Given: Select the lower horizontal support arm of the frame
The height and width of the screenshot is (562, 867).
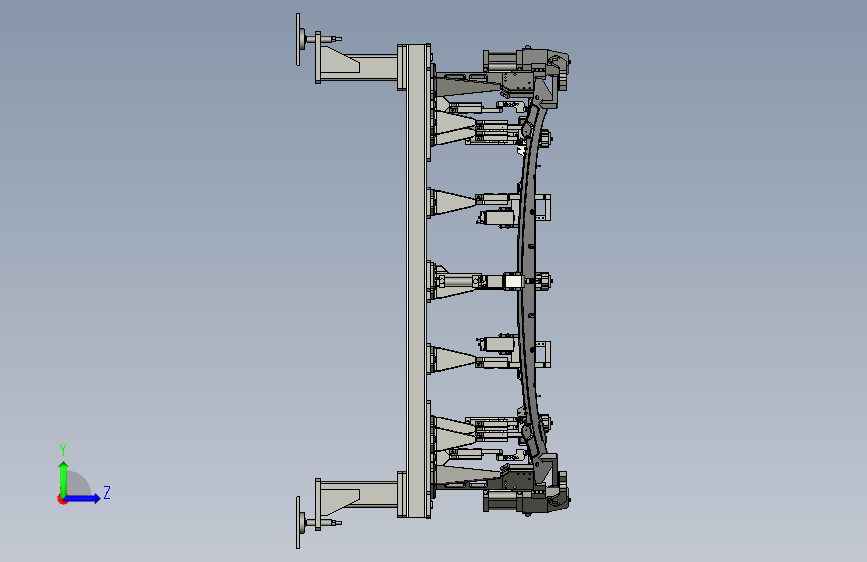Looking at the screenshot, I should click(359, 495).
